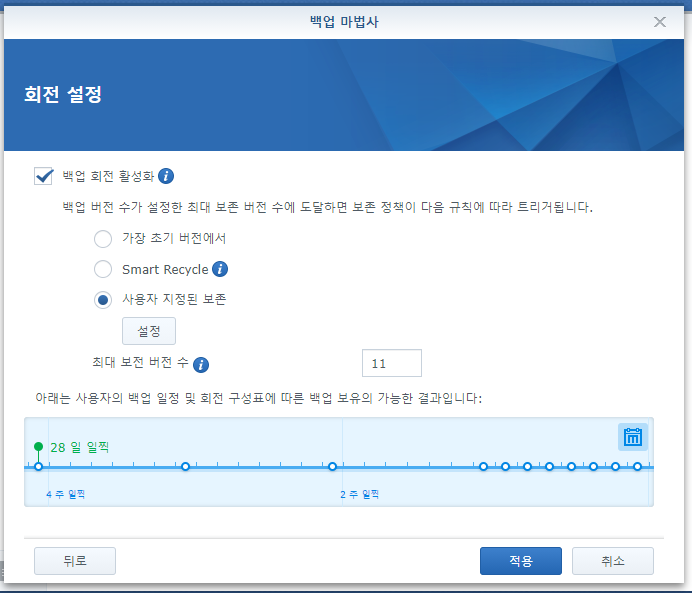Click the 최대 보전 버전 수 input field
The height and width of the screenshot is (593, 692).
391,363
